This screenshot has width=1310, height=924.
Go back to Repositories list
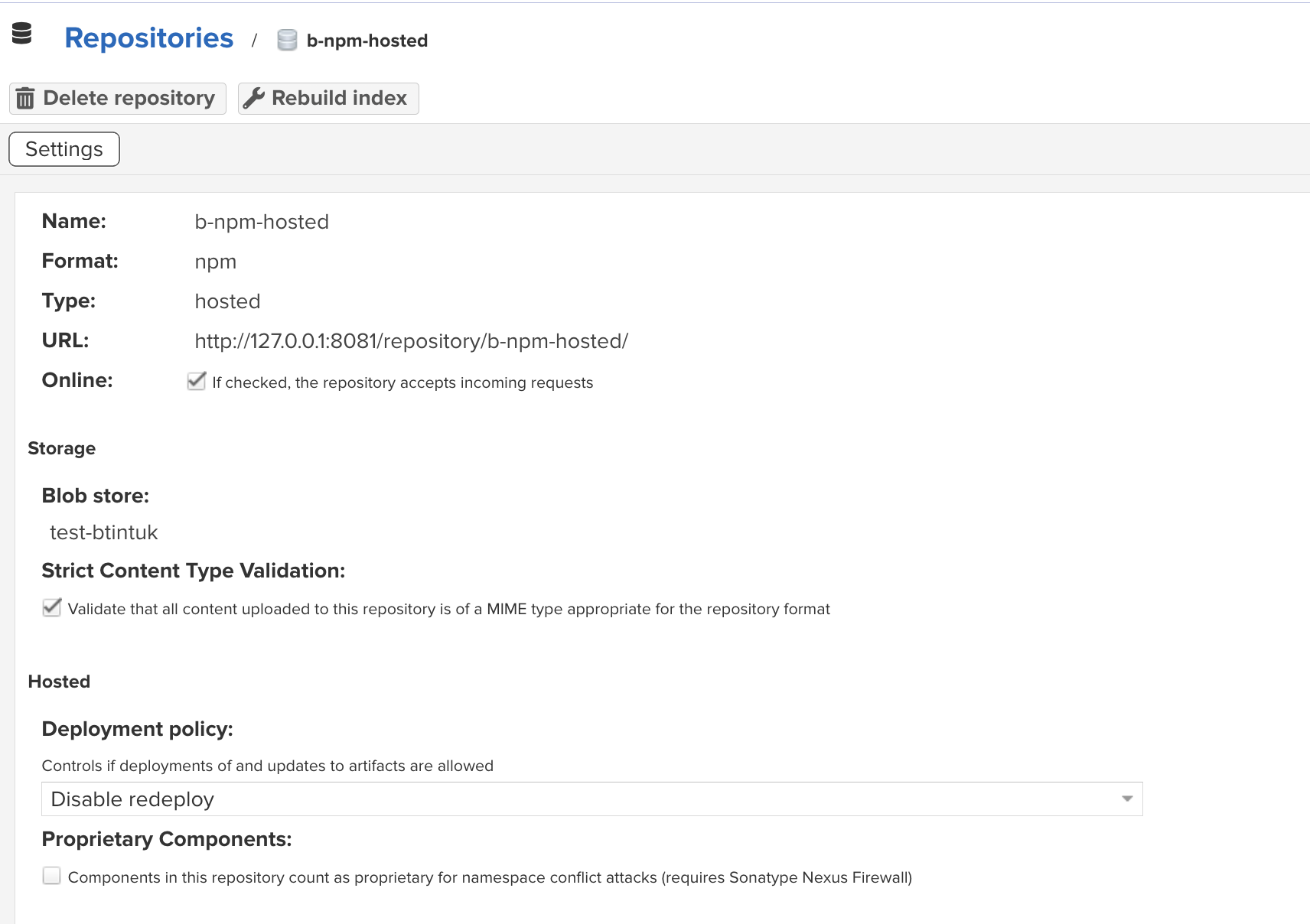[x=149, y=38]
